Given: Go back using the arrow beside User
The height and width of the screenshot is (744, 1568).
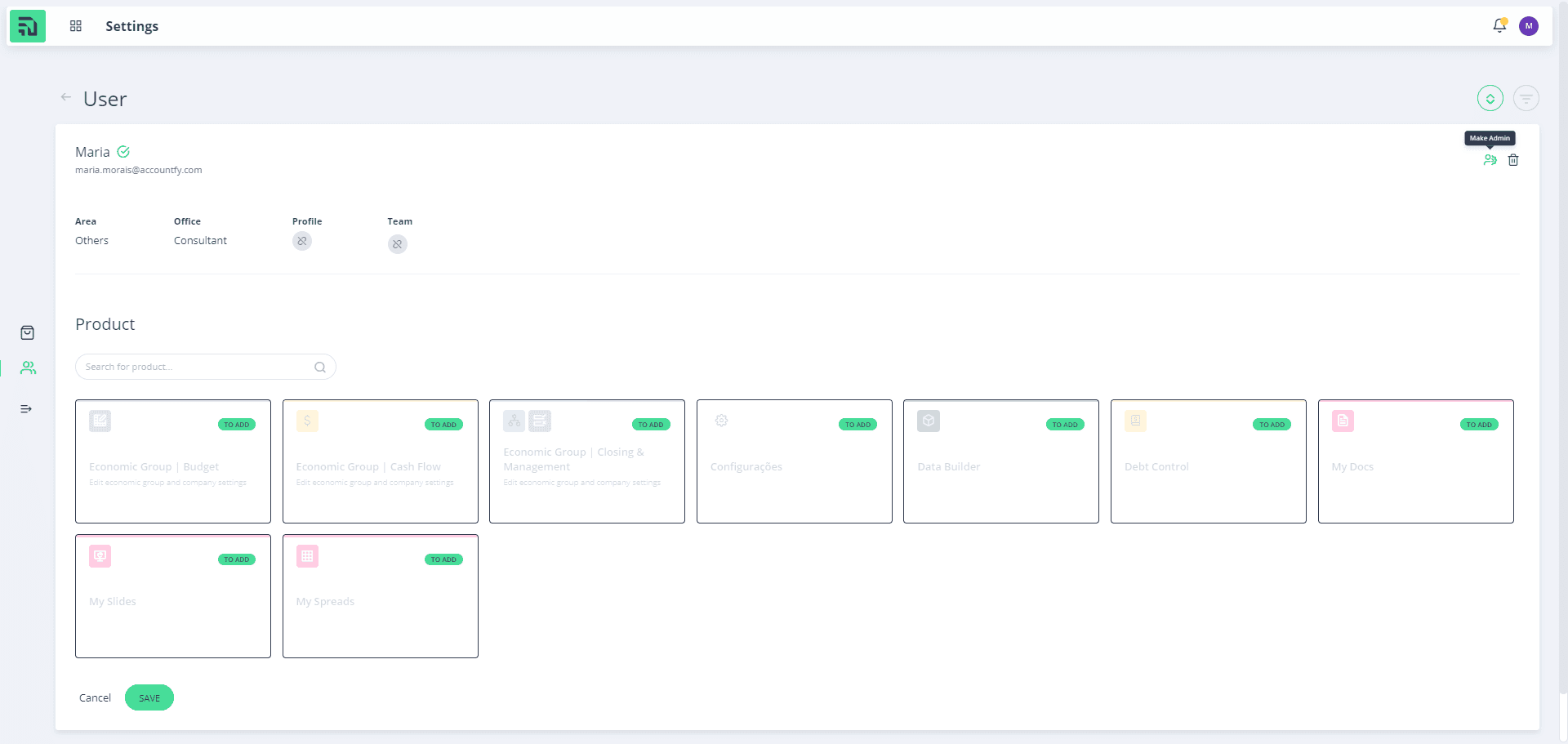Looking at the screenshot, I should (66, 97).
